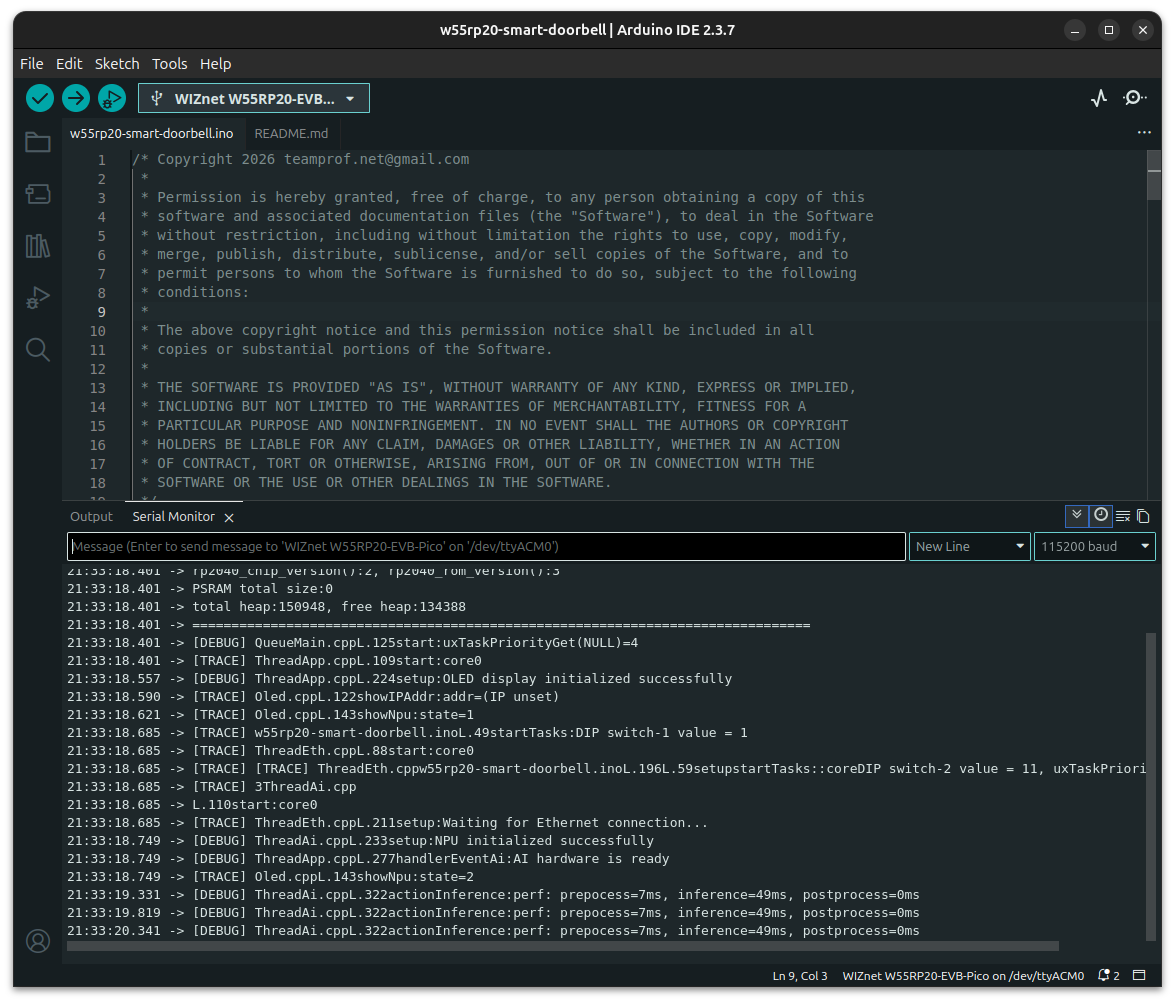
Task: Open the Serial Plotter
Action: pyautogui.click(x=1099, y=98)
